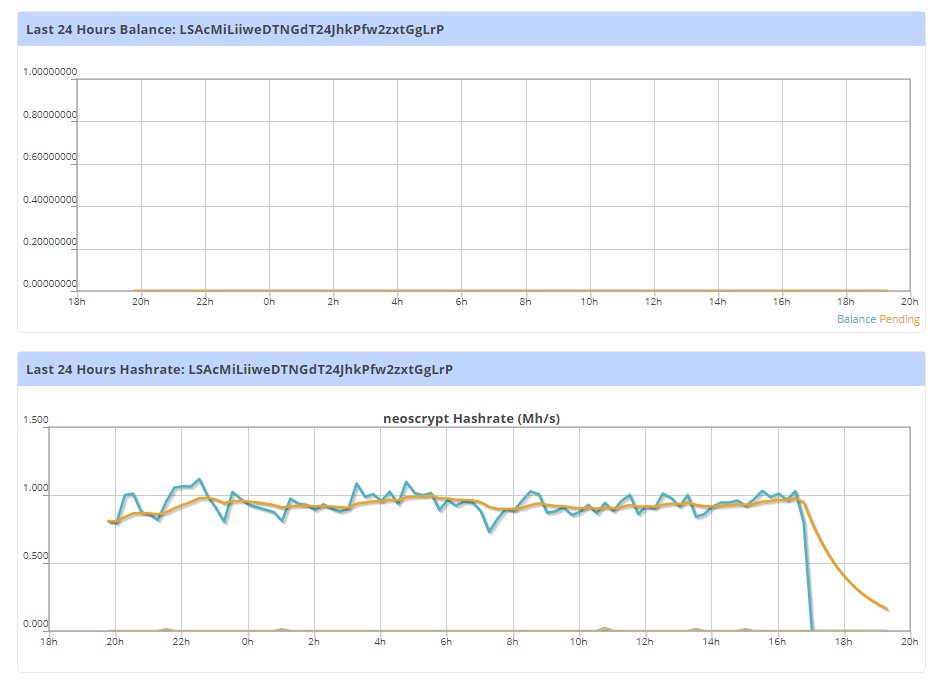The image size is (943, 691).
Task: Click the 0h tick on Balance chart
Action: click(x=269, y=301)
